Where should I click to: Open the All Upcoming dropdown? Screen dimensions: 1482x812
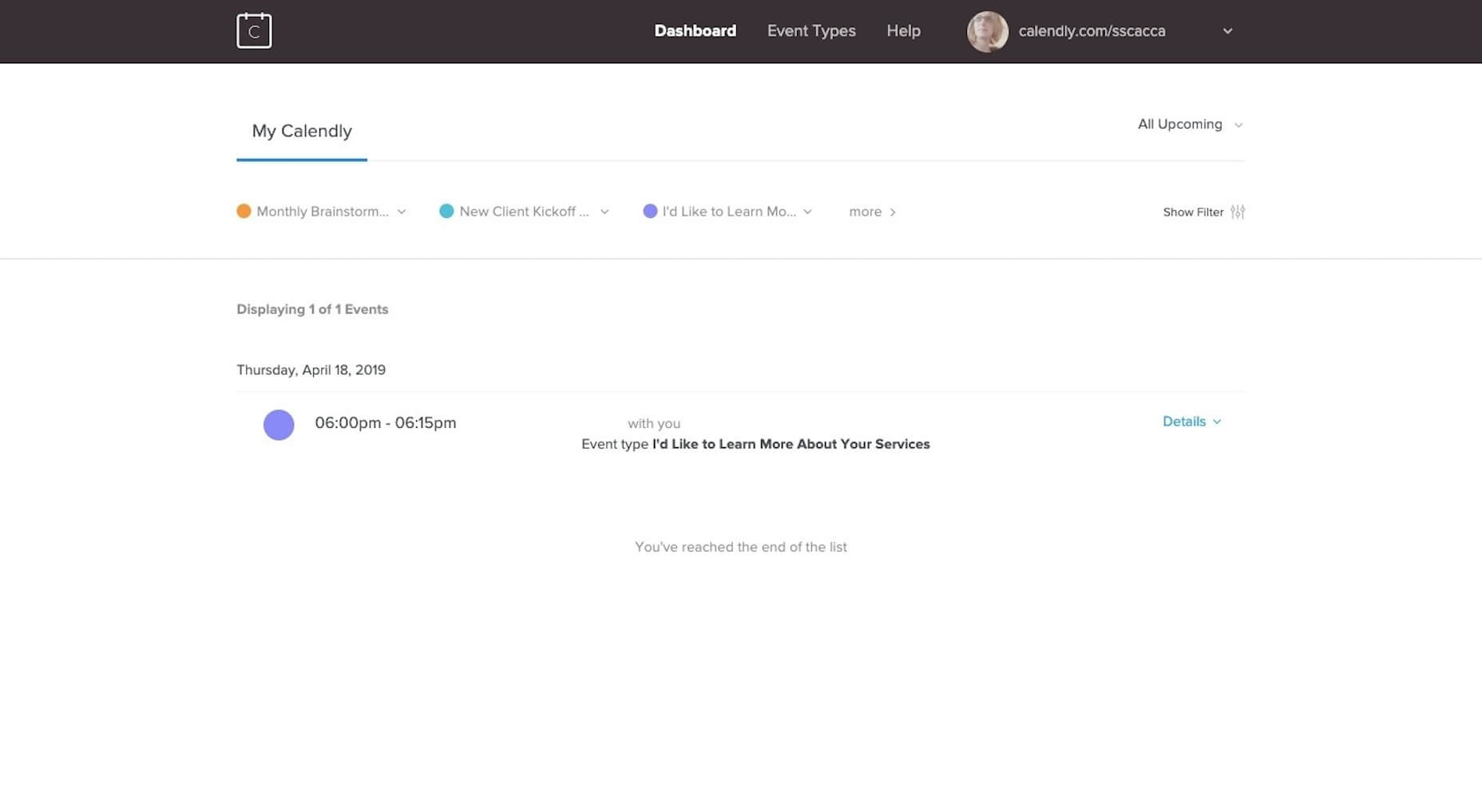(x=1190, y=125)
